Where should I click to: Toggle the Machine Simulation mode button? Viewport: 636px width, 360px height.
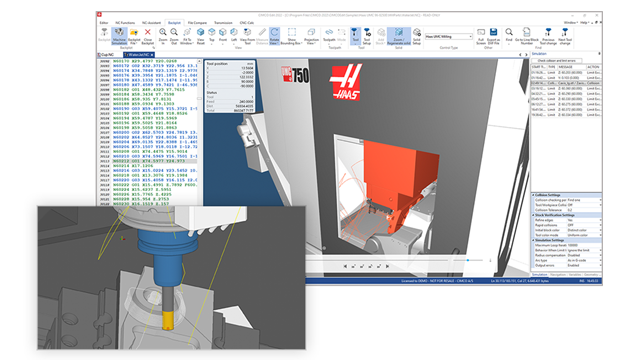click(119, 36)
